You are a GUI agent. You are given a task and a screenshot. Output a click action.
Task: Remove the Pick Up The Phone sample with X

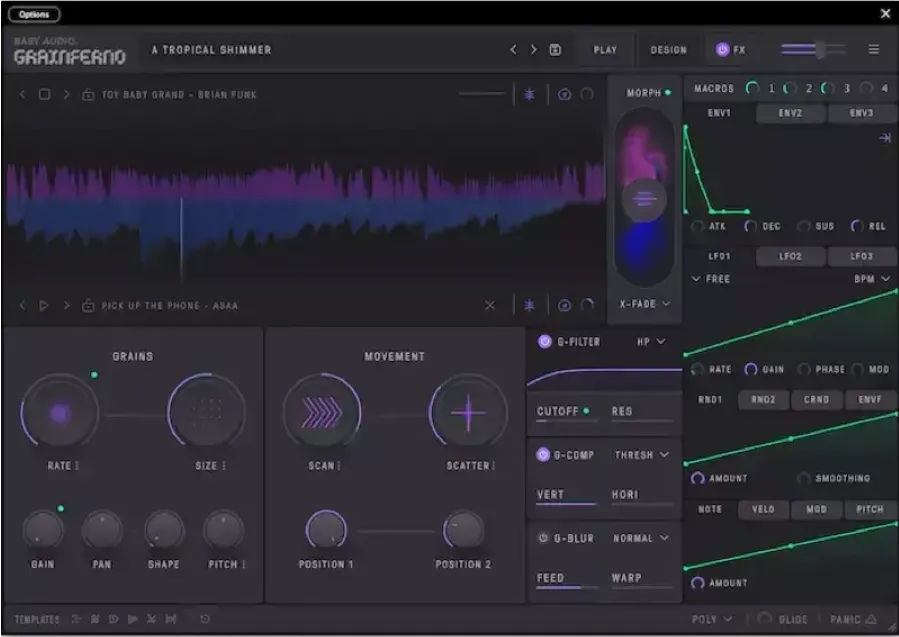point(490,306)
